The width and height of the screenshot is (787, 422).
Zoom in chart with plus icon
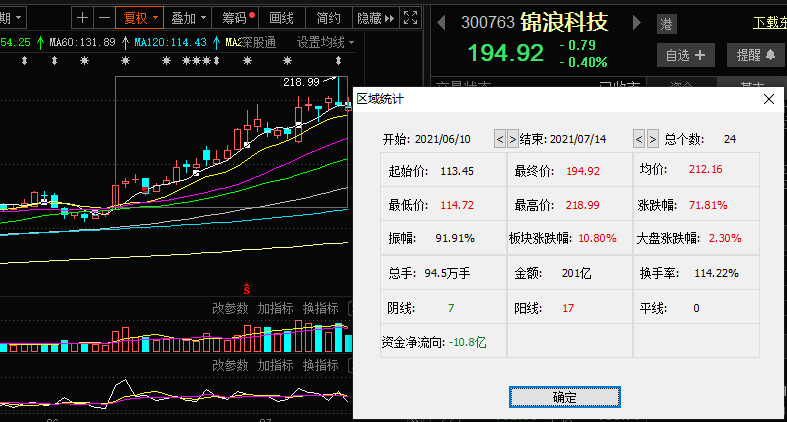83,18
